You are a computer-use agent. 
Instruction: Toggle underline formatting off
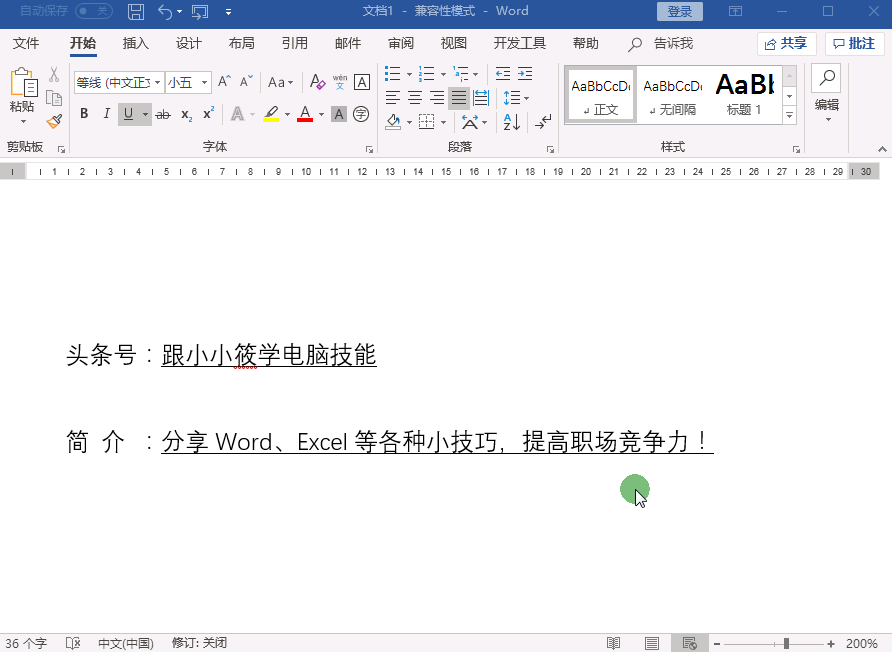(126, 112)
